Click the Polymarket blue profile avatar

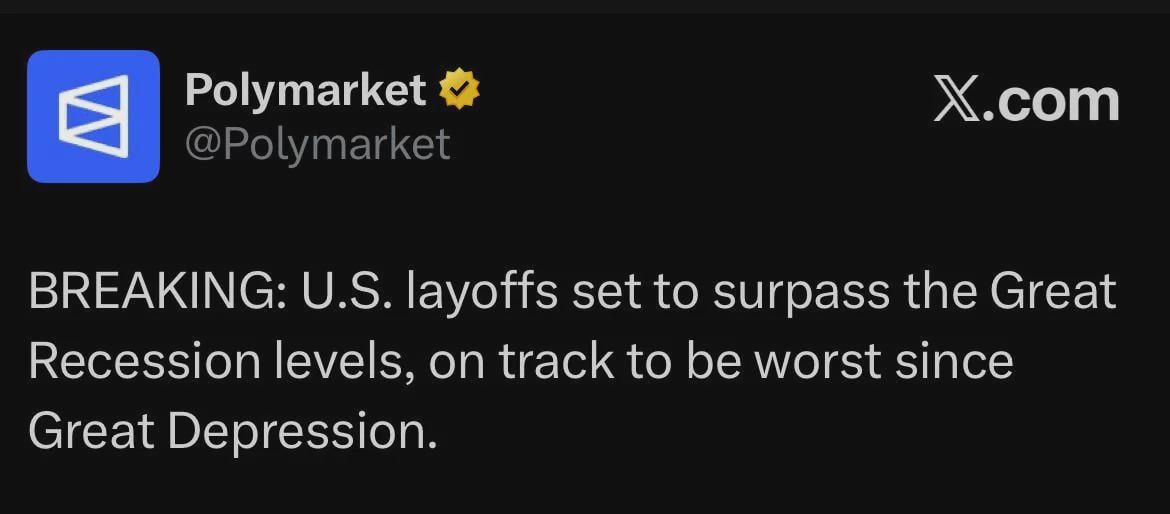pyautogui.click(x=93, y=116)
